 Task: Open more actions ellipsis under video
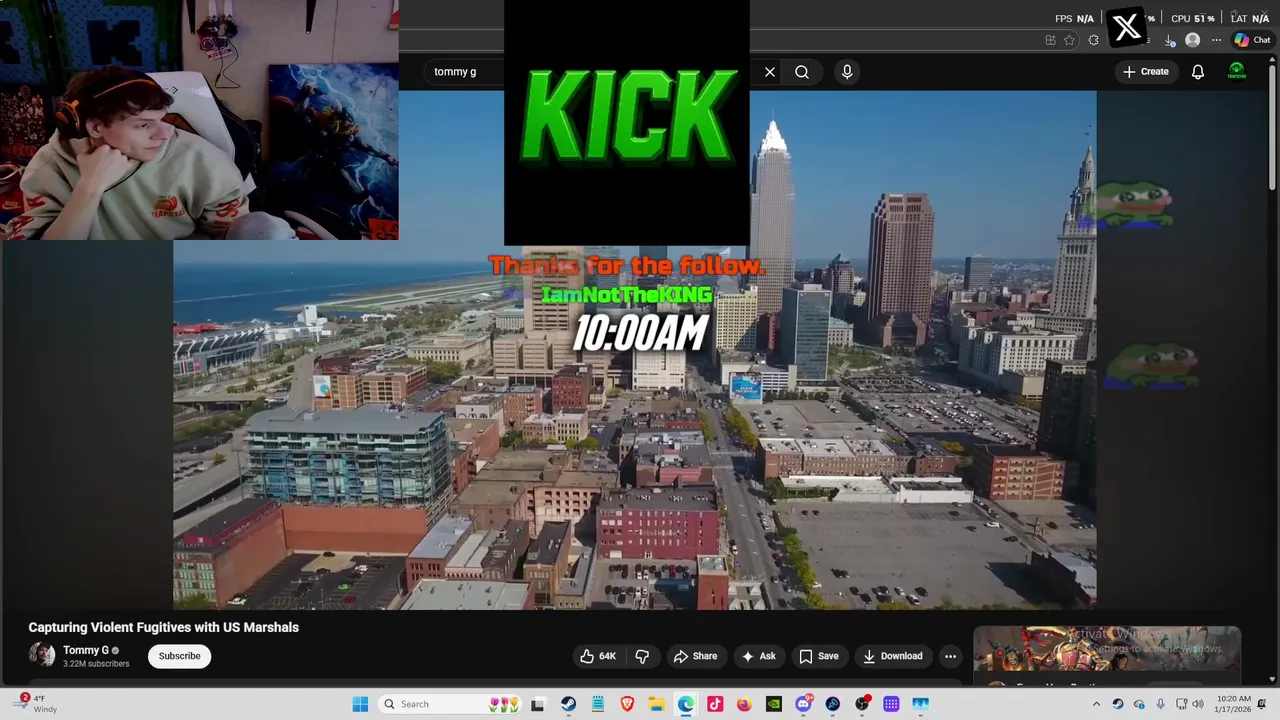[951, 656]
